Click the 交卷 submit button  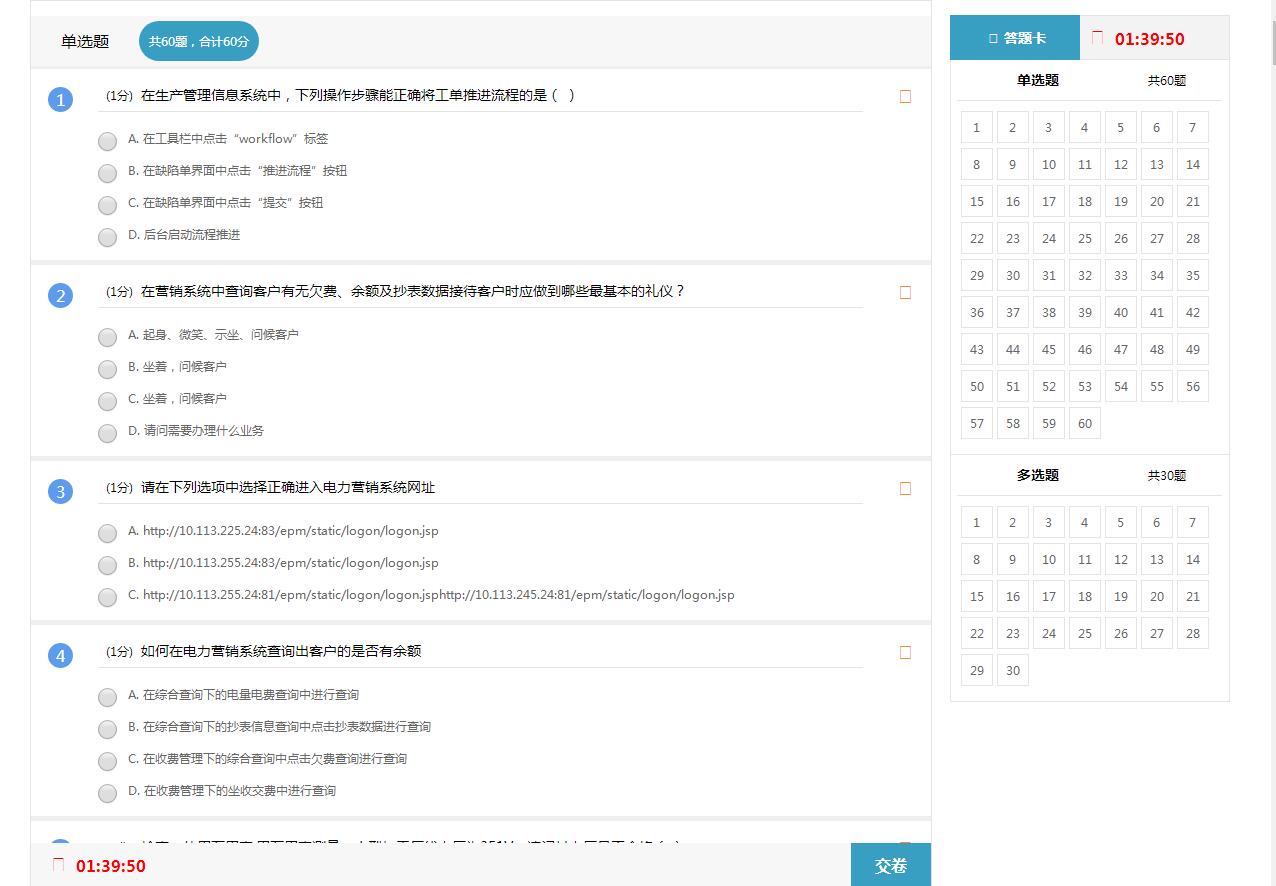tap(890, 864)
